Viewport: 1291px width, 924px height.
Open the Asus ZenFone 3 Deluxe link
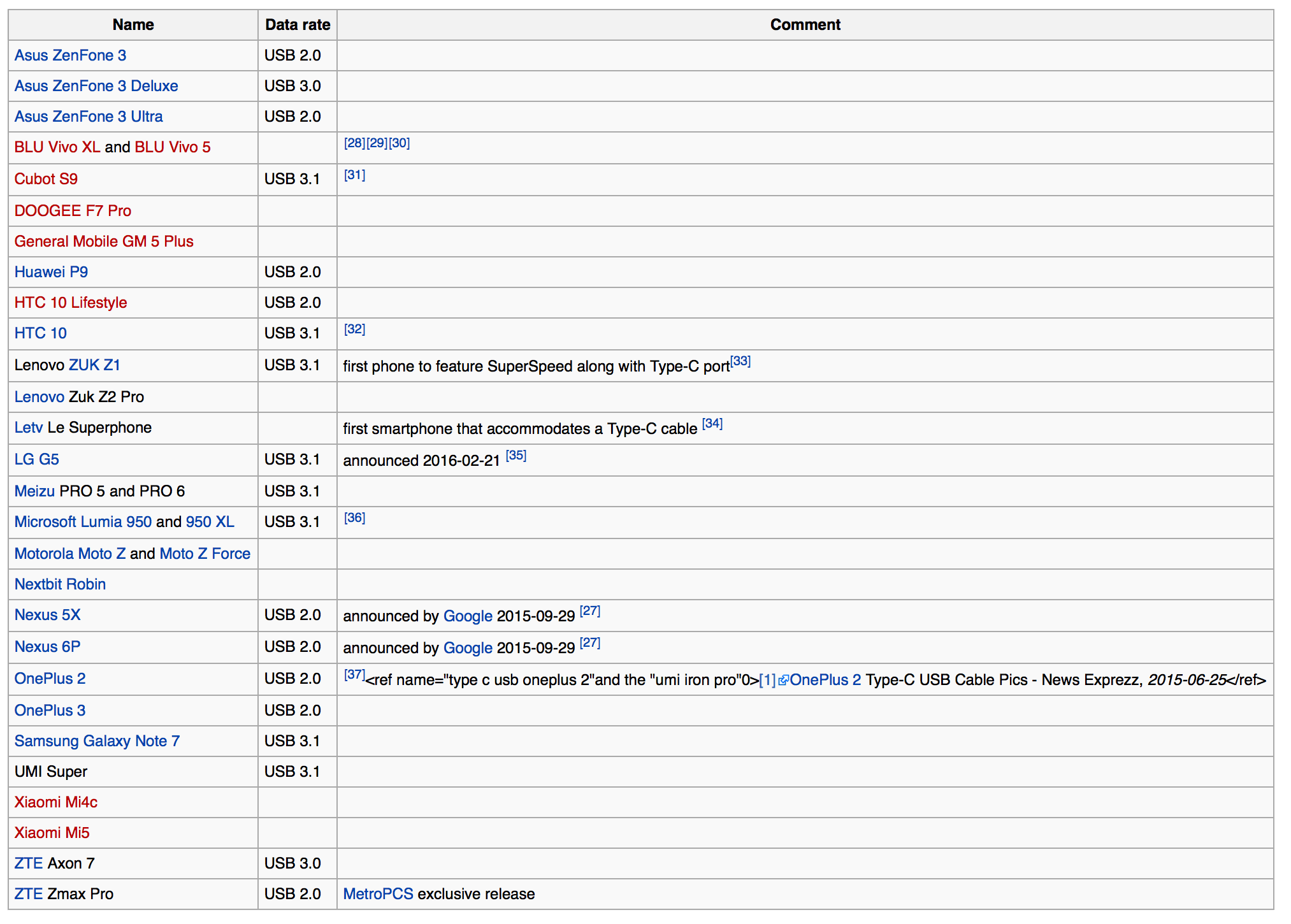coord(96,86)
